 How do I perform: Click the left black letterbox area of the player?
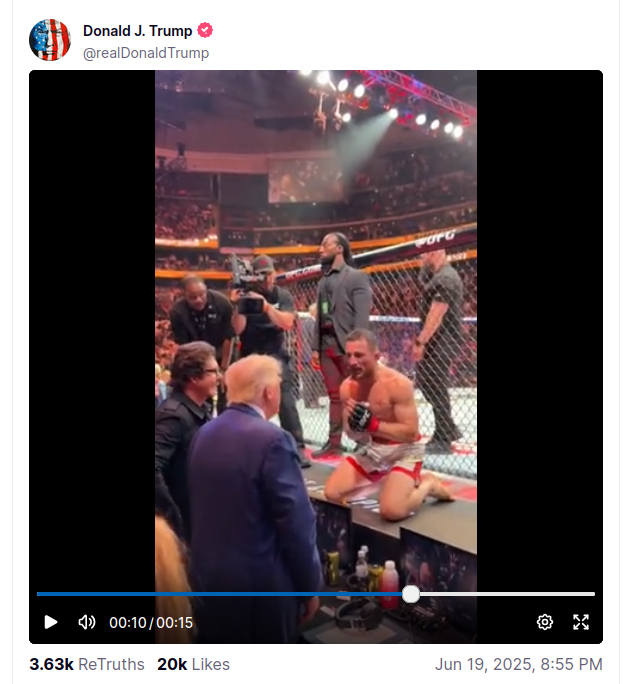pos(92,327)
